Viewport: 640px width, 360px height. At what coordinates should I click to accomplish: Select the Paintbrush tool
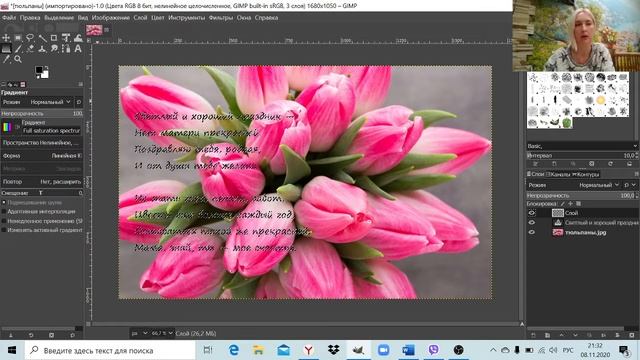(x=18, y=49)
